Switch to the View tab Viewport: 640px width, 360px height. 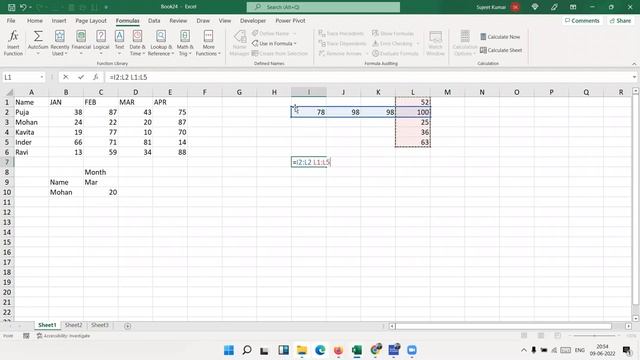point(224,20)
